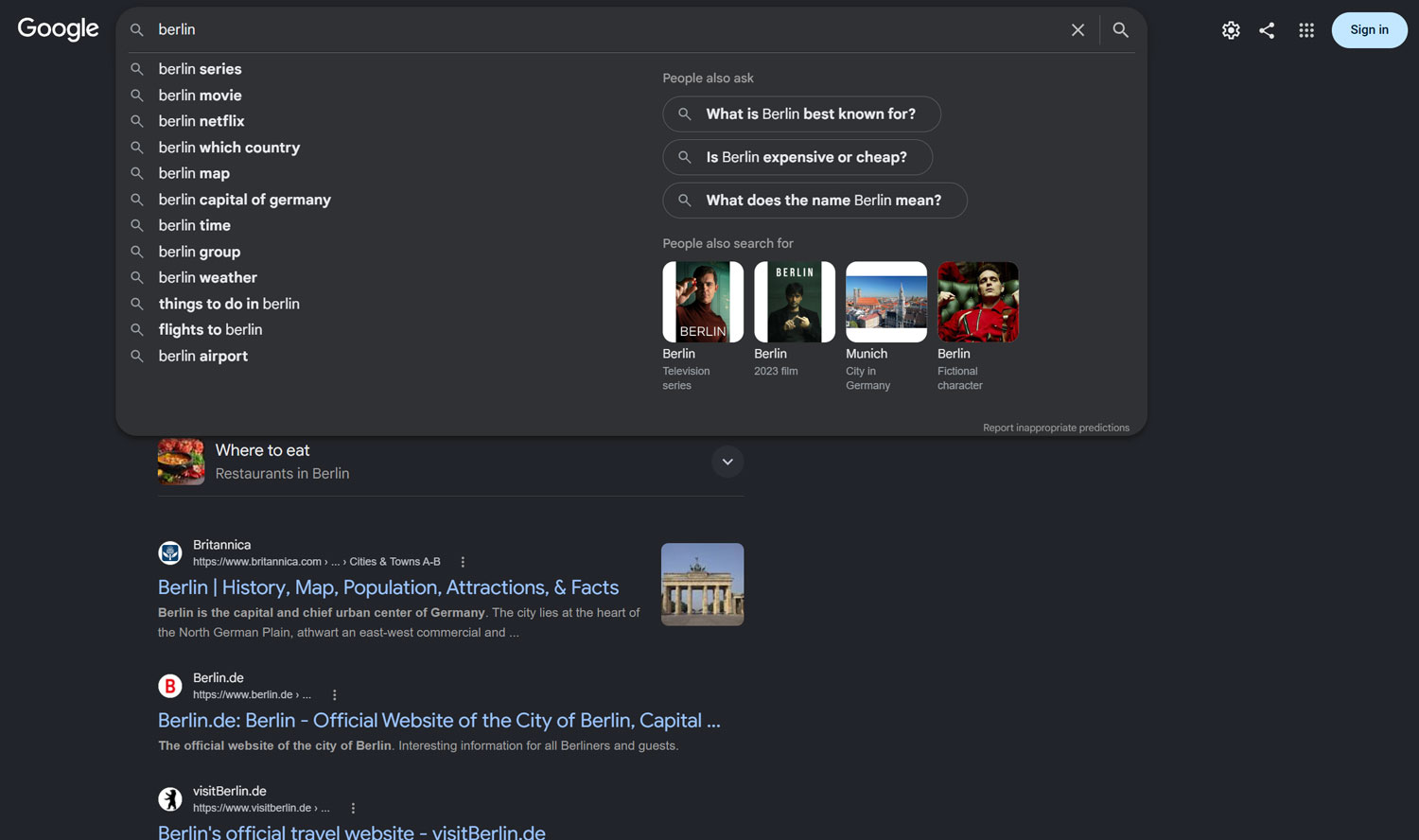Expand the 'Where to eat' section
This screenshot has height=840, width=1419.
tap(727, 462)
